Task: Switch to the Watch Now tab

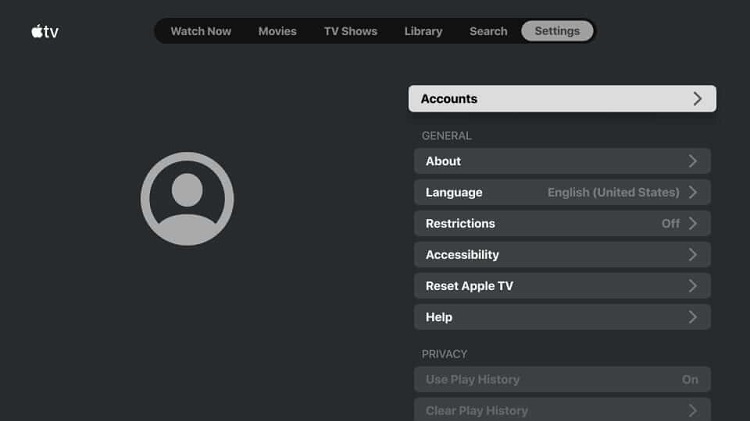Action: click(201, 31)
